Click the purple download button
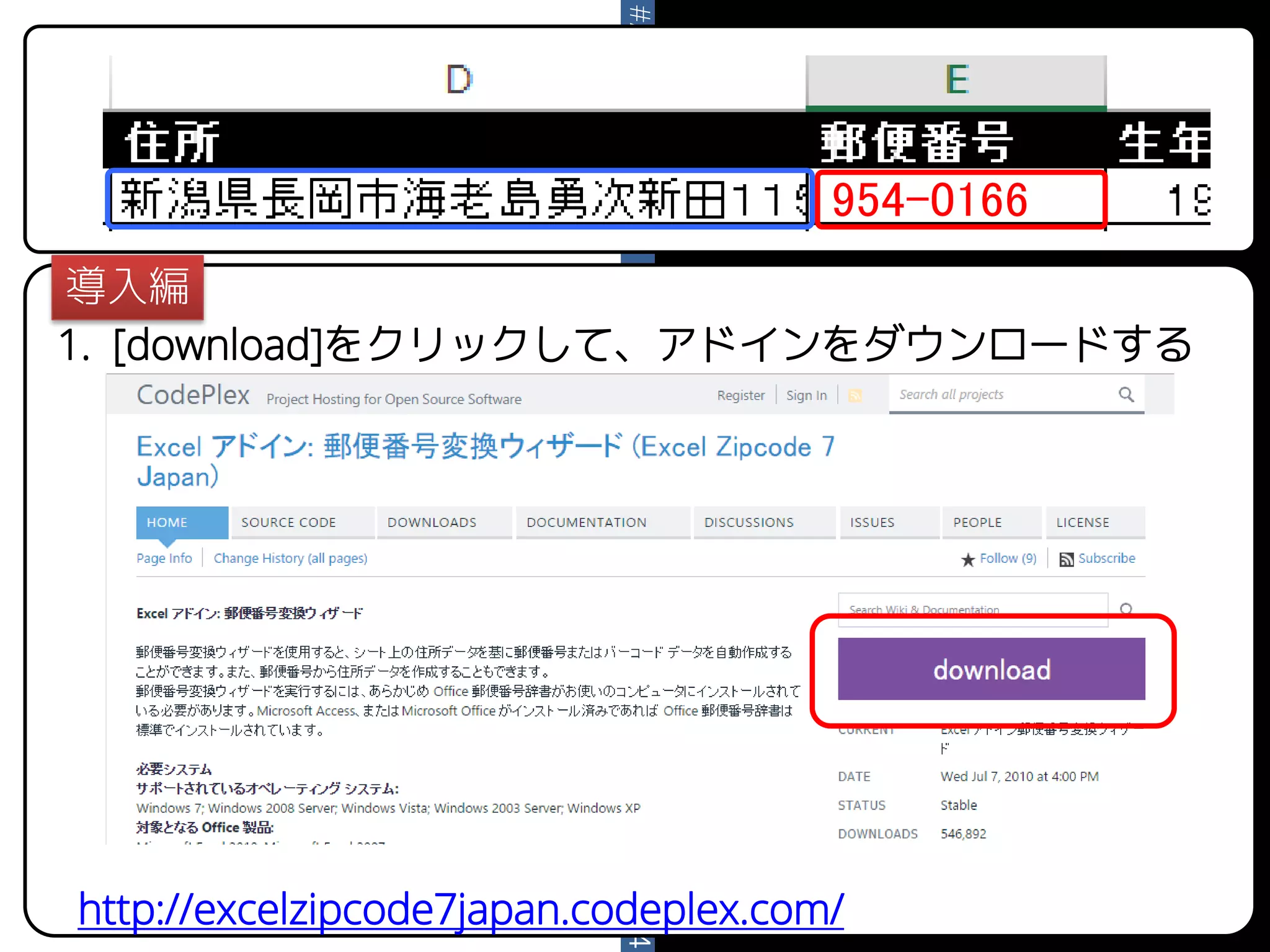 coord(991,669)
